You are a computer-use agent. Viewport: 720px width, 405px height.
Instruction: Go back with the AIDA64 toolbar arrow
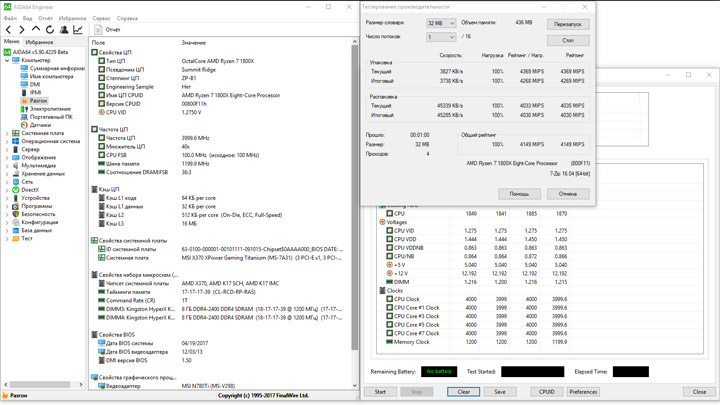(x=8, y=30)
